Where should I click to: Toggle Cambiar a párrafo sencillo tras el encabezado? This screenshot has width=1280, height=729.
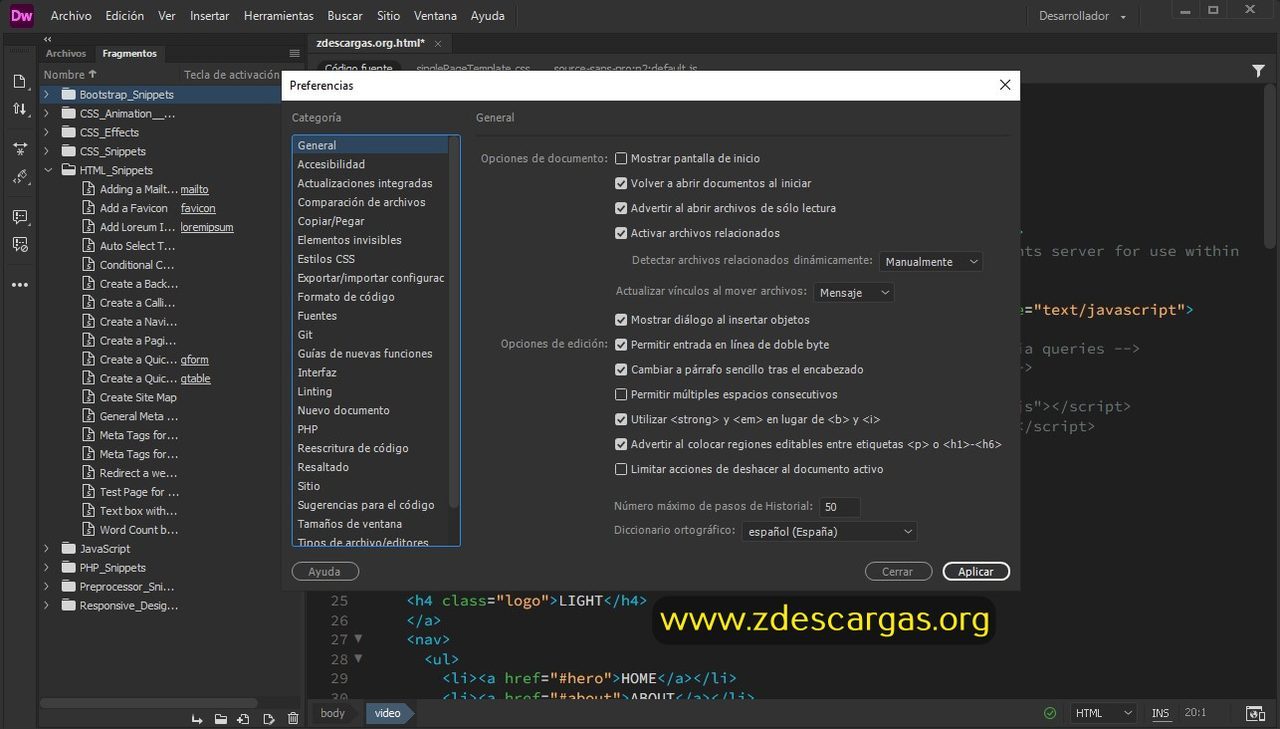[621, 369]
